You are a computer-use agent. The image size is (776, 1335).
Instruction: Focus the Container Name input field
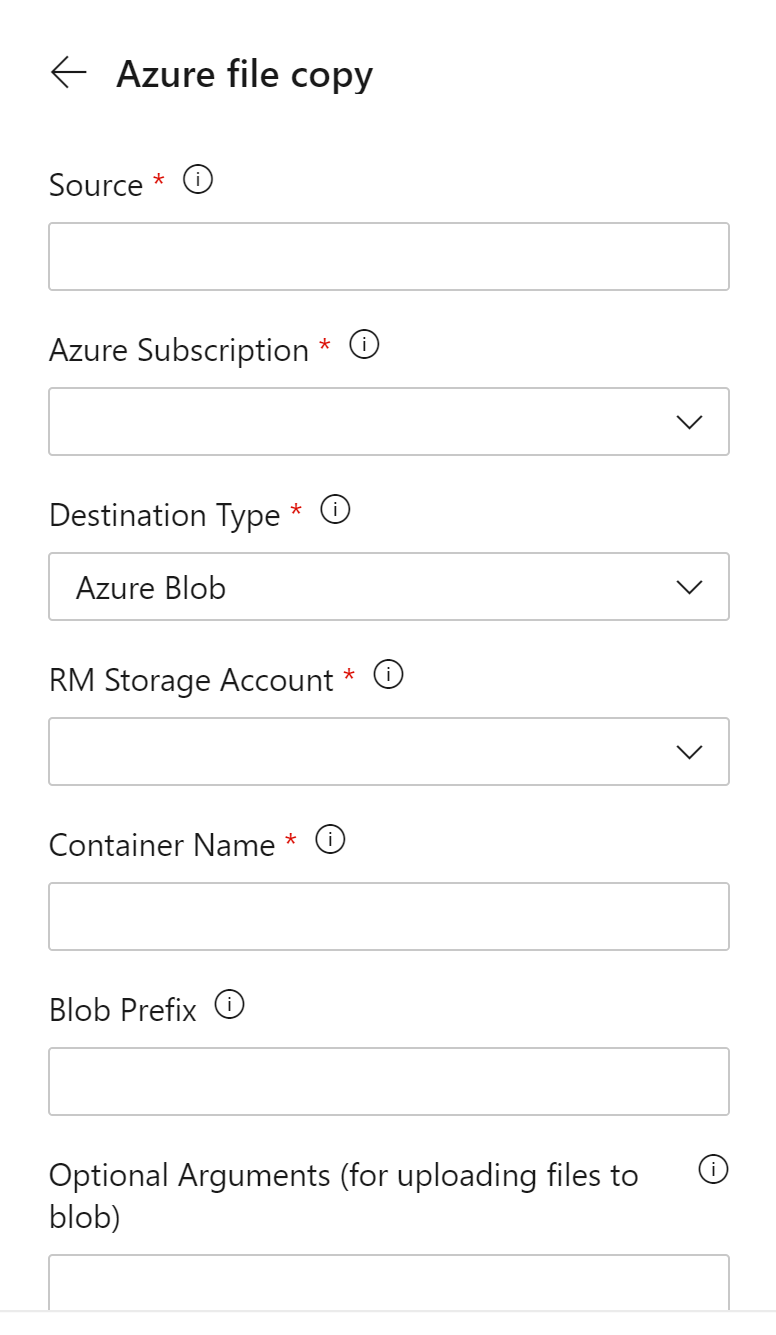[389, 916]
